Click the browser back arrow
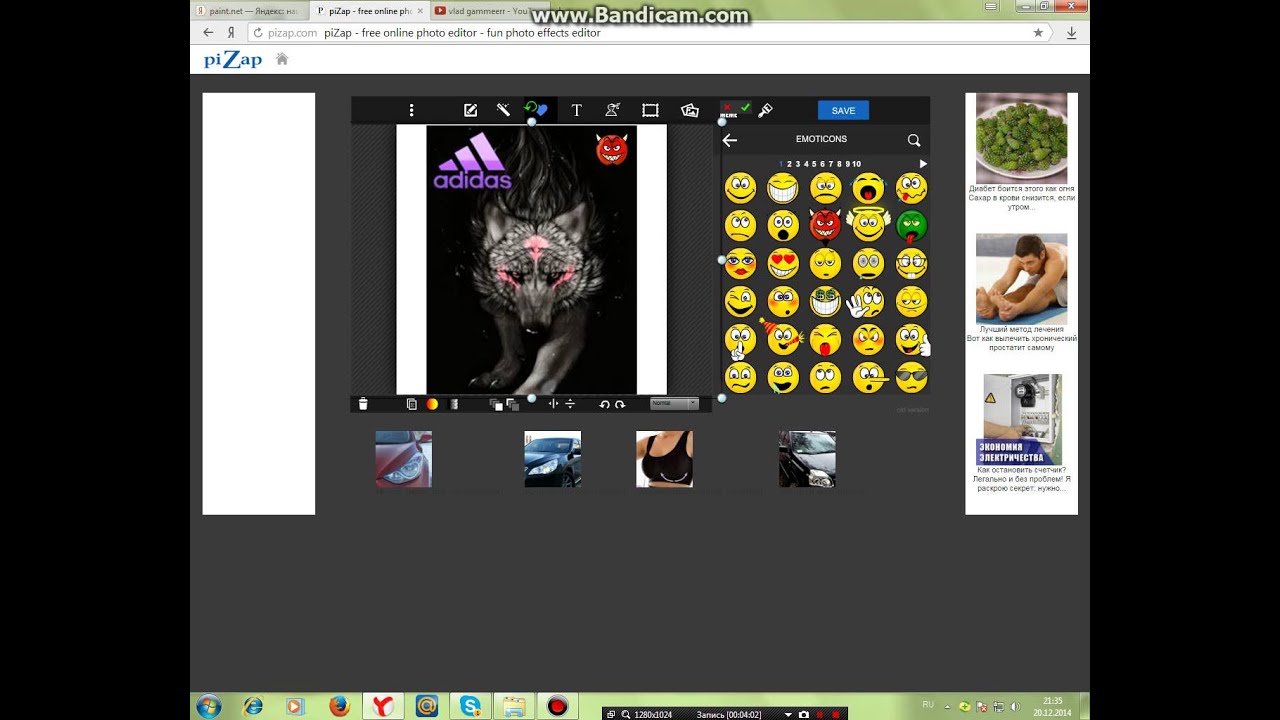The image size is (1280, 720). click(208, 32)
